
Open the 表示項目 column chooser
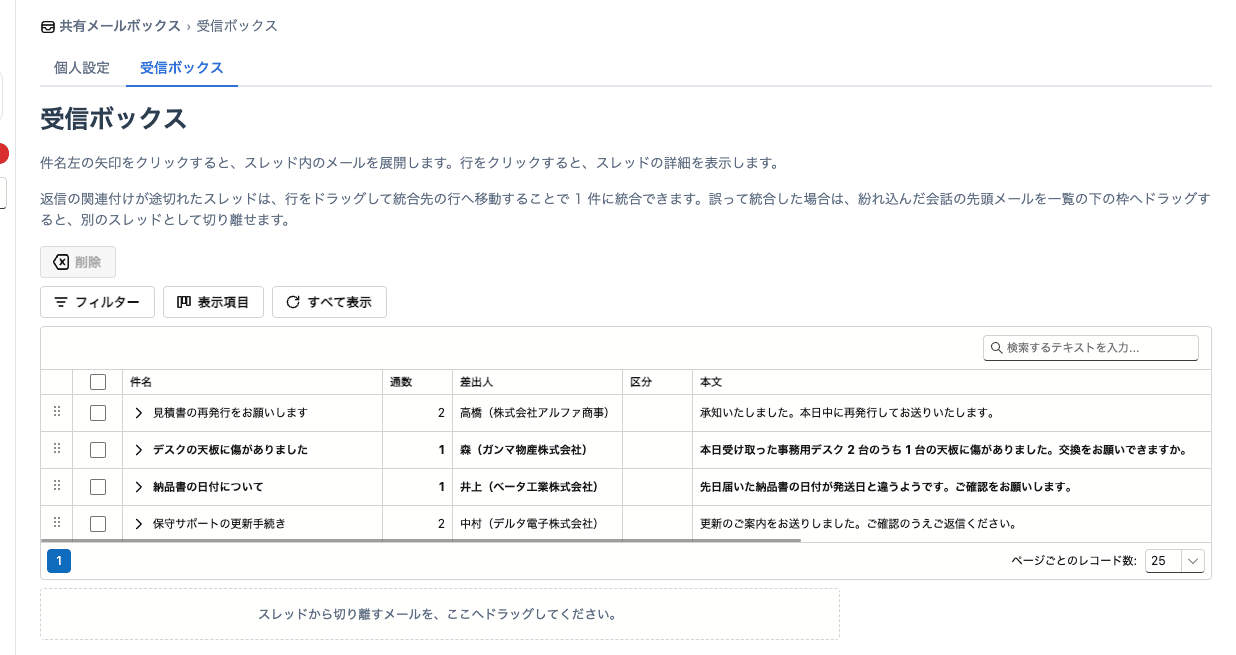pos(213,302)
